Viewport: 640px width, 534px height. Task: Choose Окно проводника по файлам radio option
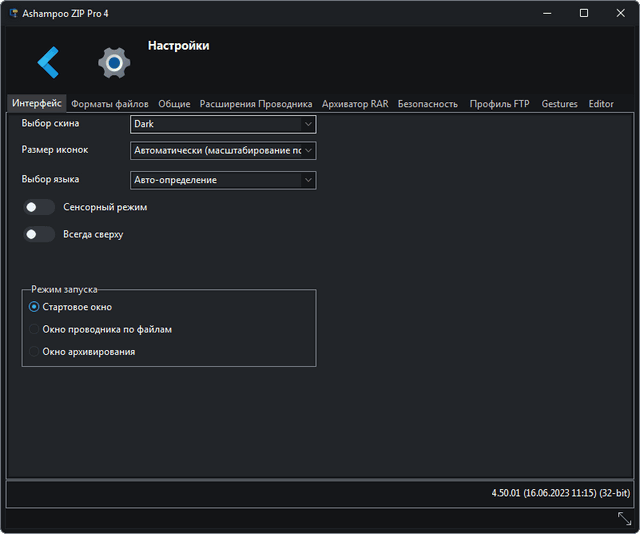point(34,329)
